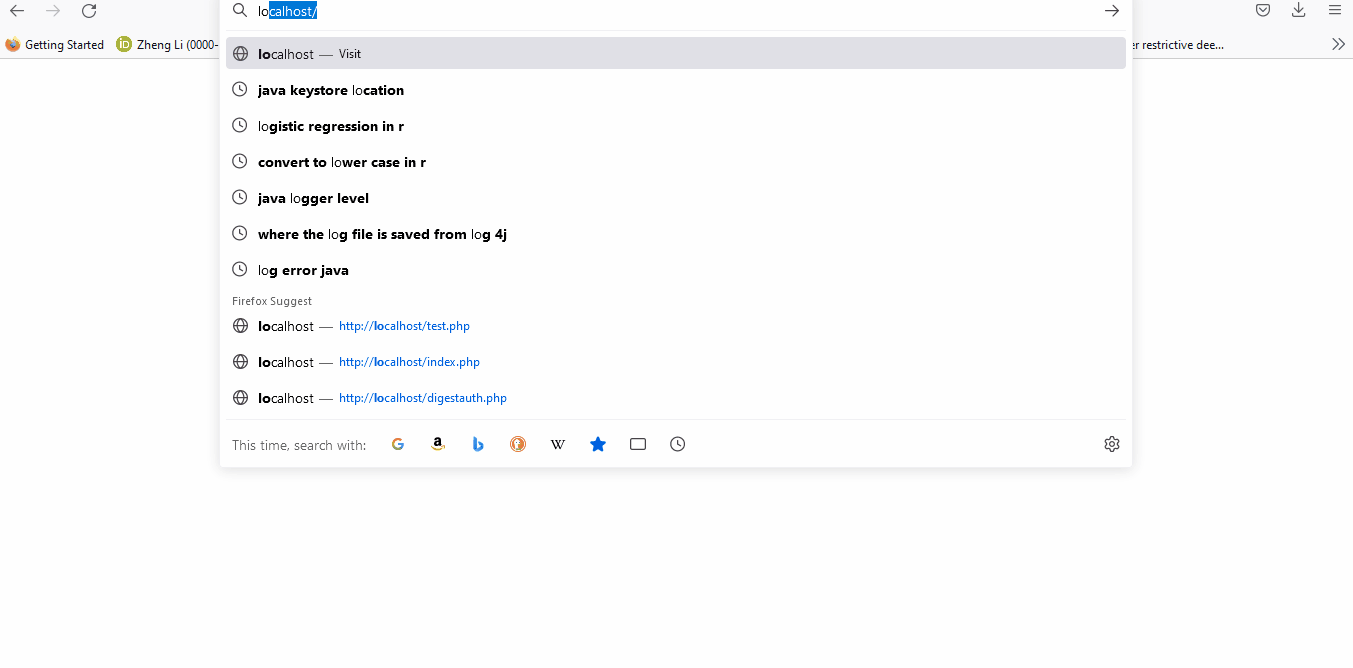Select "java keystore location" suggestion
Image resolution: width=1353 pixels, height=668 pixels.
pyautogui.click(x=331, y=90)
